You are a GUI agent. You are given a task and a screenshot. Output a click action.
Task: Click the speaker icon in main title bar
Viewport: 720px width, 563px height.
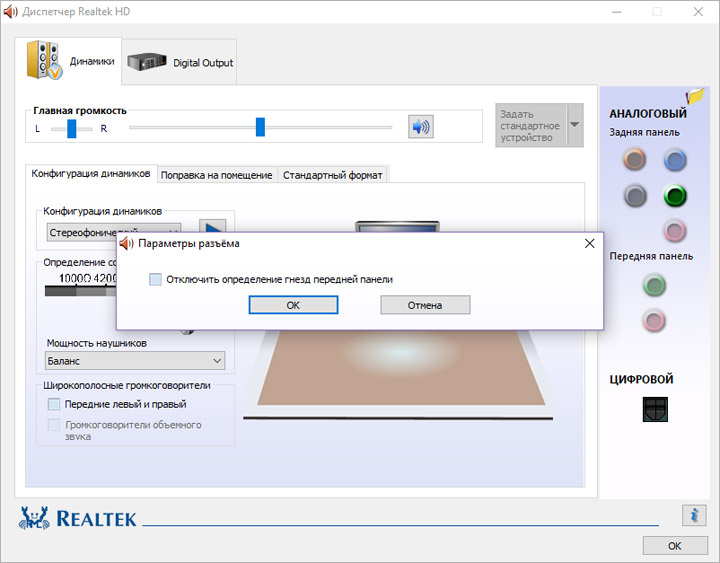tap(10, 11)
